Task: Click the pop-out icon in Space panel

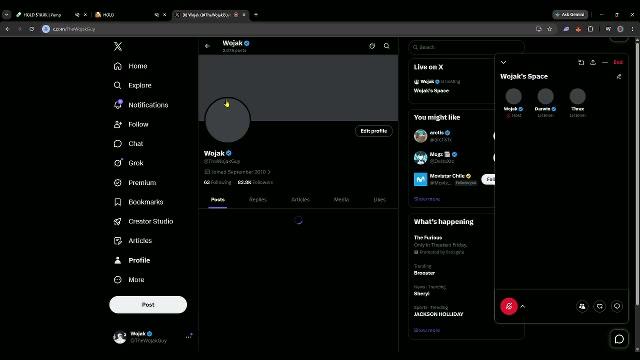Action: click(x=581, y=62)
